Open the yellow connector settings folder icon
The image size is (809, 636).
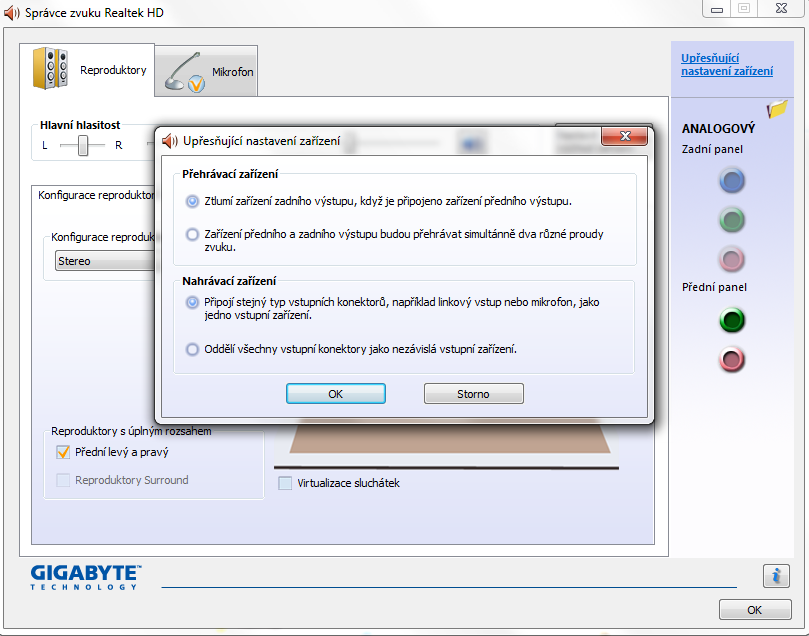pos(777,108)
